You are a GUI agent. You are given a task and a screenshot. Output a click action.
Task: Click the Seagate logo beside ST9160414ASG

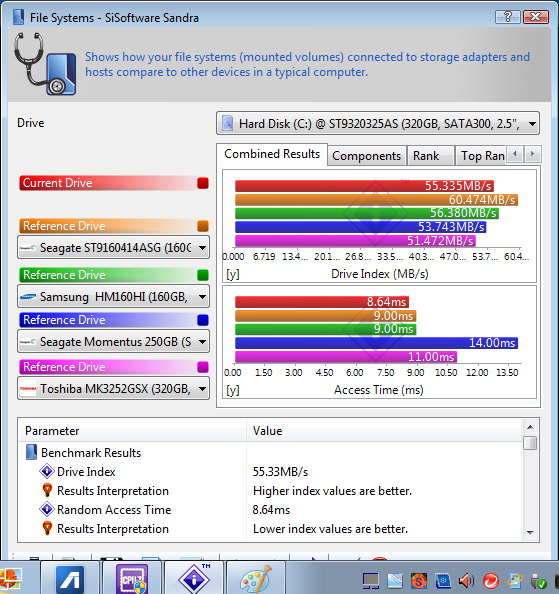(x=28, y=248)
